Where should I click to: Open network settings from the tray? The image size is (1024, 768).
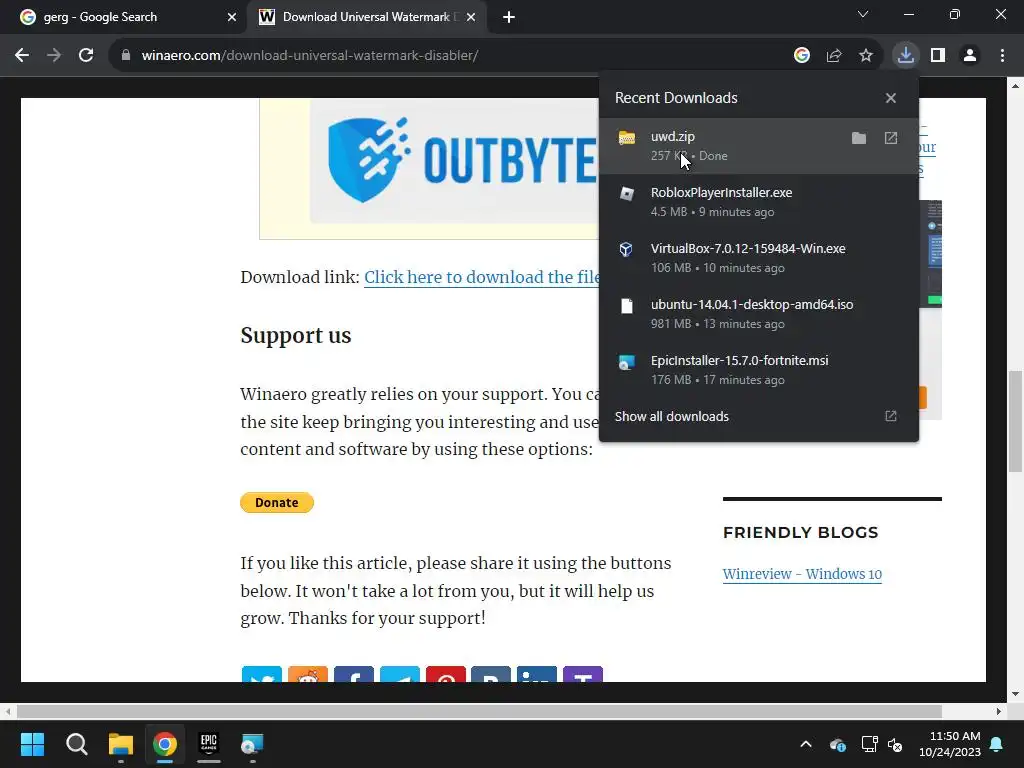click(x=869, y=744)
